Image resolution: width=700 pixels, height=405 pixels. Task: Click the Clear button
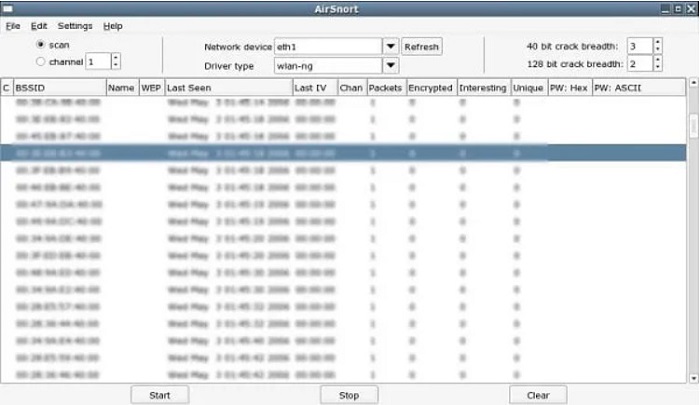click(x=538, y=395)
